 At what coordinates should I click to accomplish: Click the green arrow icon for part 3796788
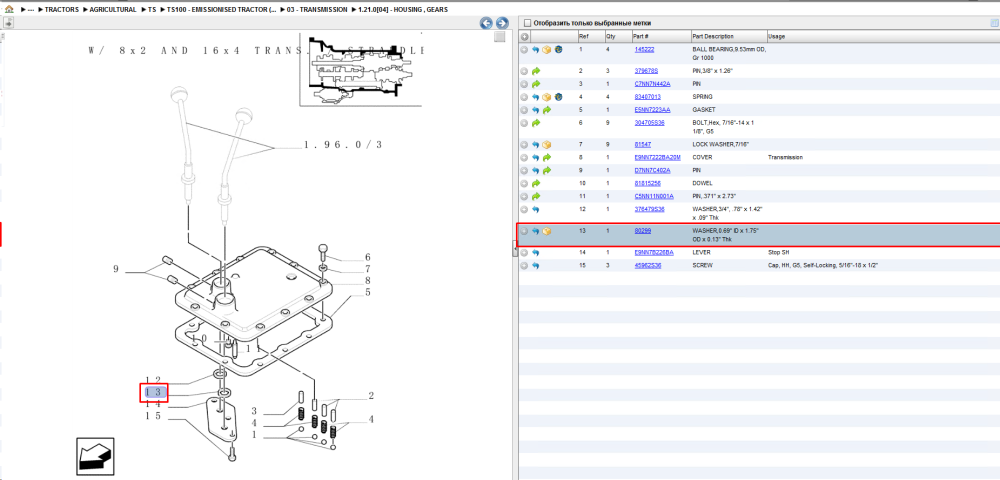tap(536, 71)
